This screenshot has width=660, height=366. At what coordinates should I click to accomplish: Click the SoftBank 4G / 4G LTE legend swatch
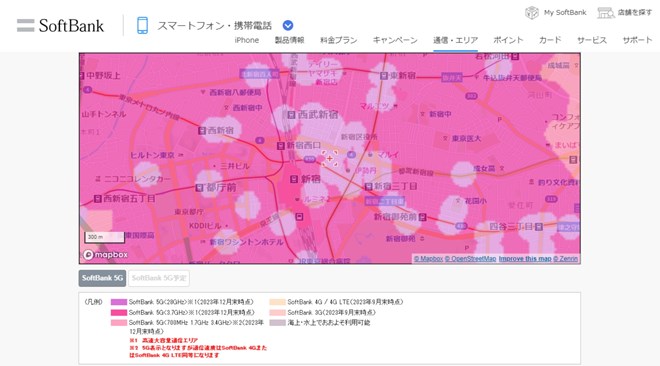click(277, 302)
